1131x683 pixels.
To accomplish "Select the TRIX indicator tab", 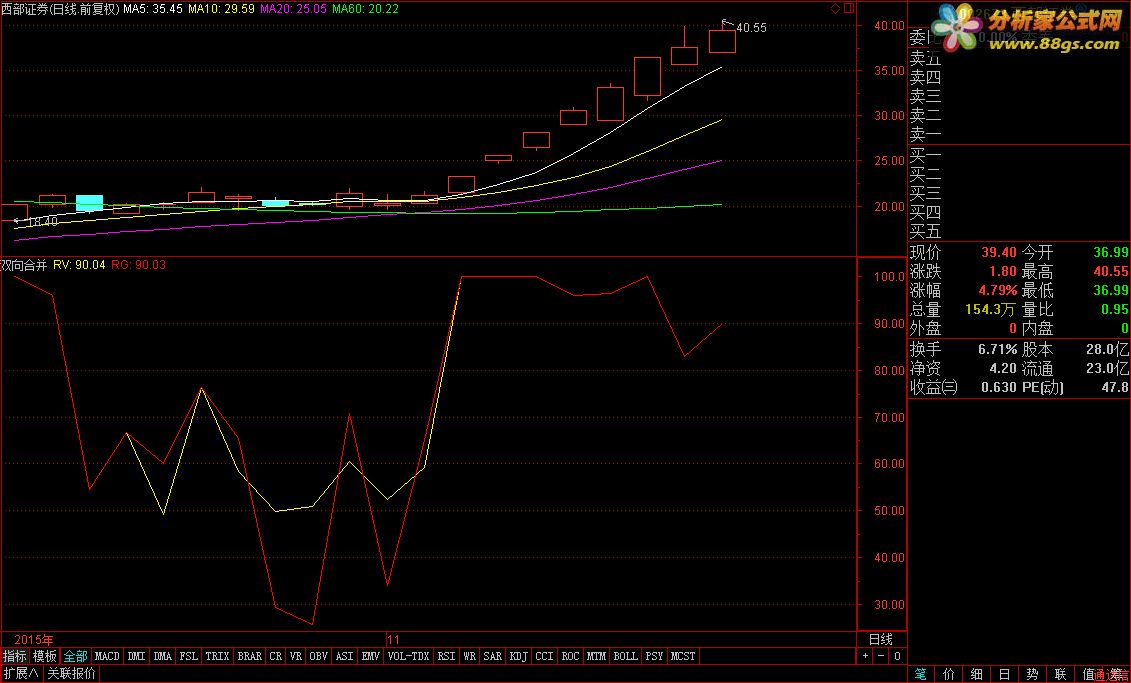I will (217, 656).
